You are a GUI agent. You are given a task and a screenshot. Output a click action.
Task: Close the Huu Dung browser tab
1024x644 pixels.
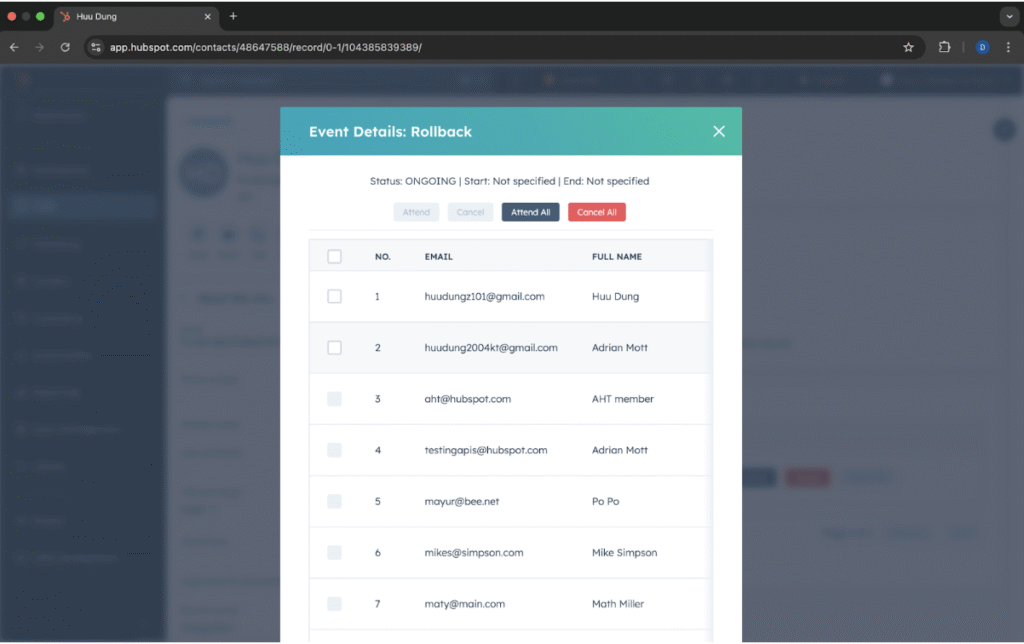[x=207, y=16]
